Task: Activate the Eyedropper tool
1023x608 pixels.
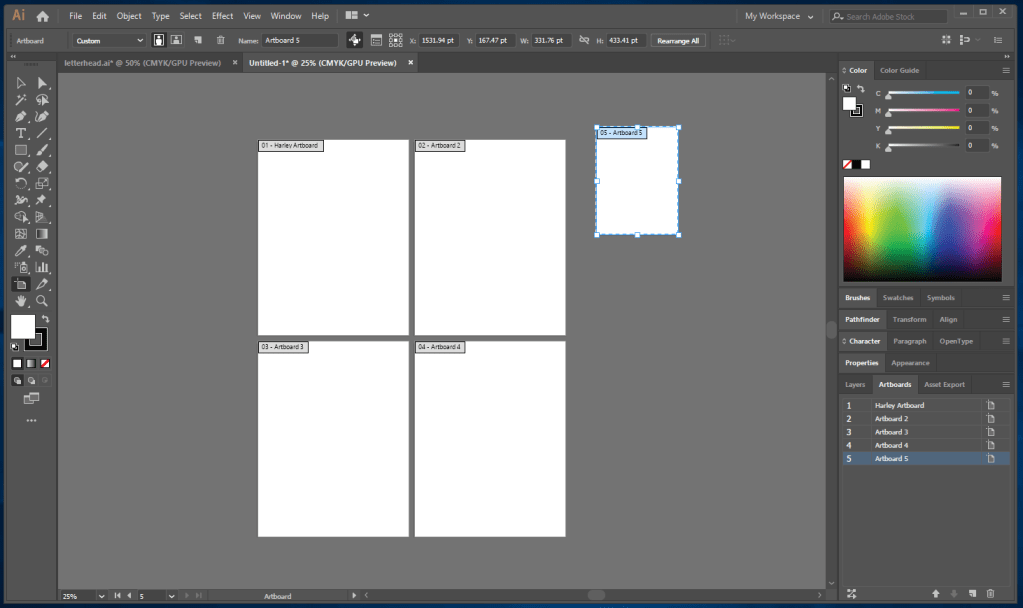Action: (x=20, y=250)
